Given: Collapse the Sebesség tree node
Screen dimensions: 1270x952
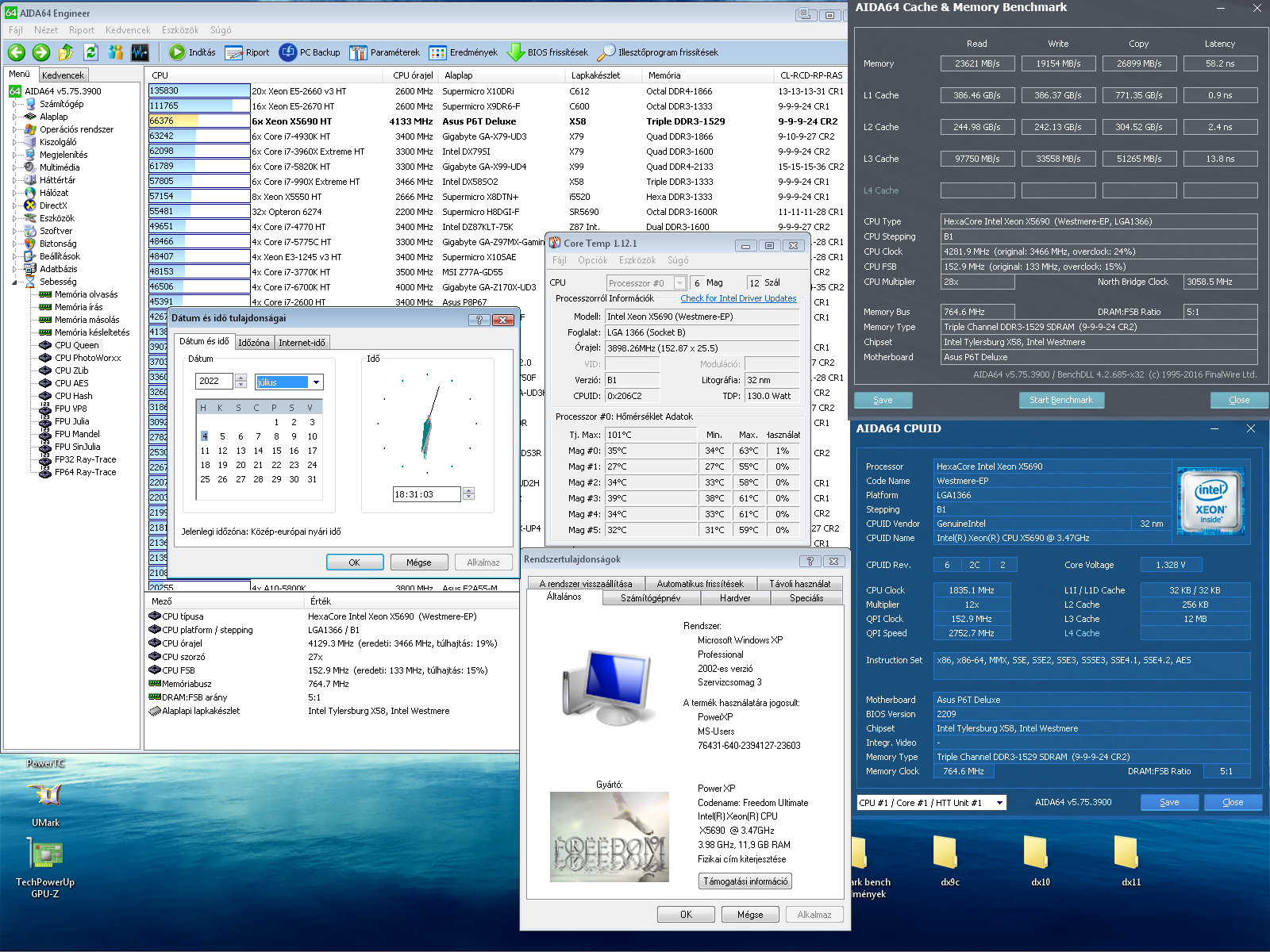Looking at the screenshot, I should pyautogui.click(x=15, y=282).
